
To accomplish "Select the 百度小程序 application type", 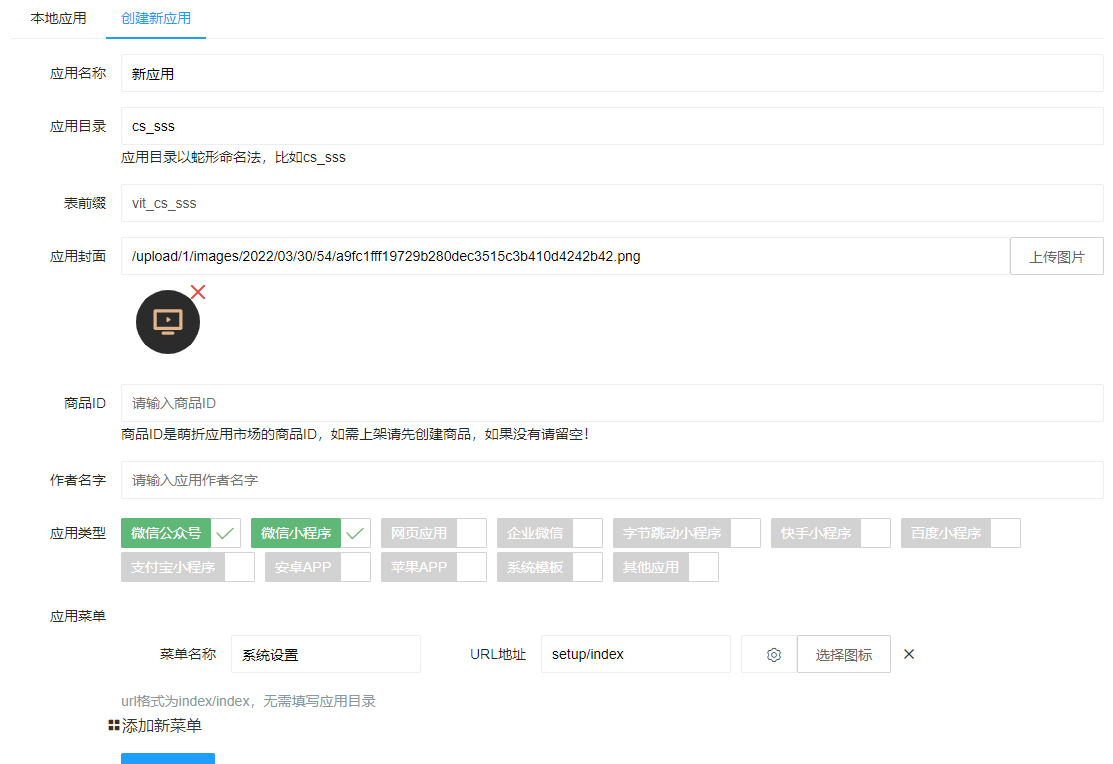I will tap(1008, 532).
